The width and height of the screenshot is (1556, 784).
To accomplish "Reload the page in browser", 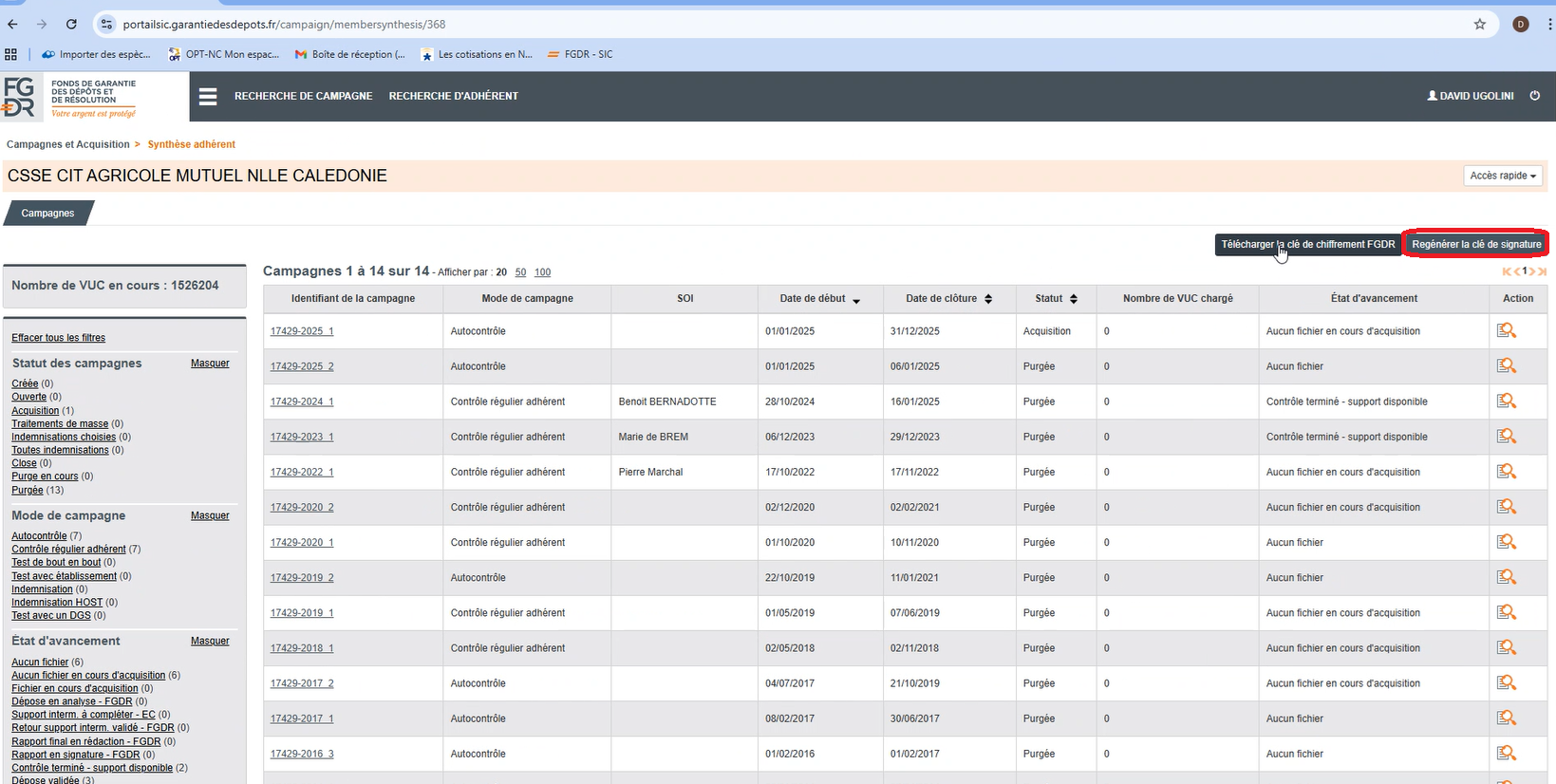I will 71,25.
